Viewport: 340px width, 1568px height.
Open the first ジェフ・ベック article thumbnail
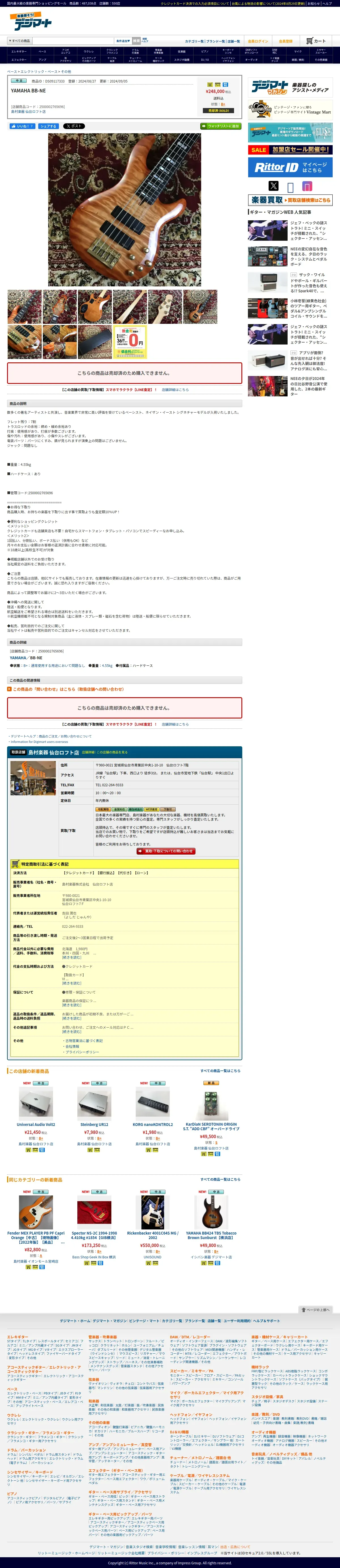pyautogui.click(x=268, y=231)
